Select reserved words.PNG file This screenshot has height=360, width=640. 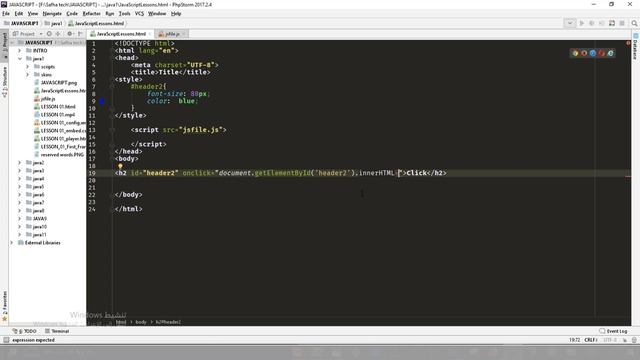click(x=62, y=155)
